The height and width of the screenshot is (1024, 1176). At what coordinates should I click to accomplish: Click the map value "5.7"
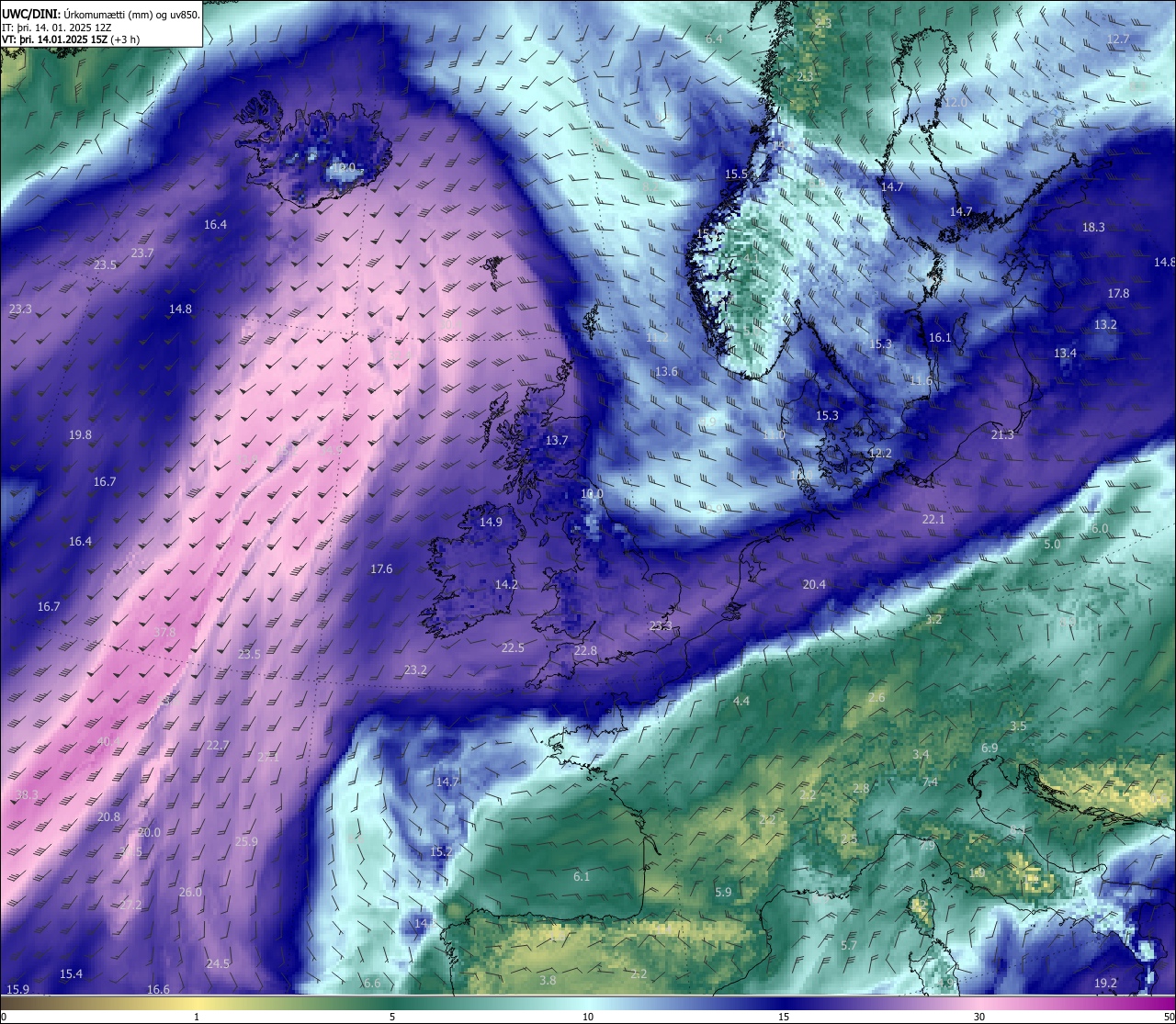coord(849,946)
